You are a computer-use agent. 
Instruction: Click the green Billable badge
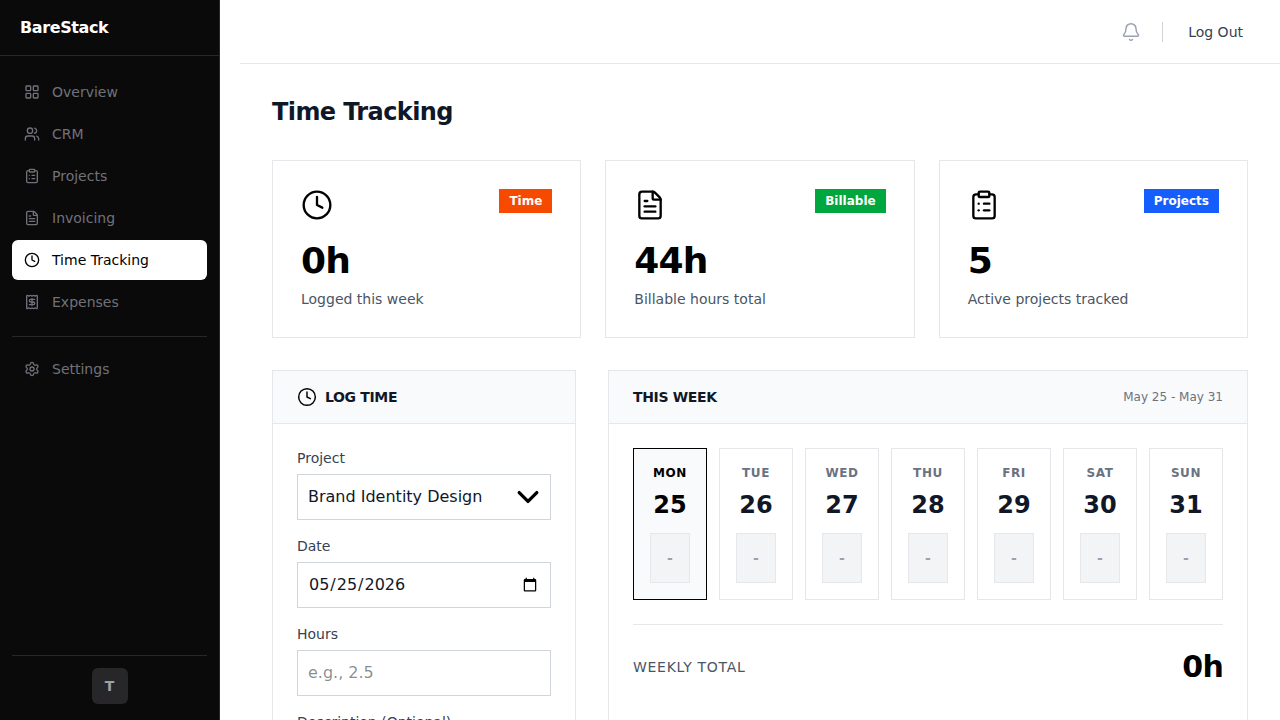pos(850,201)
